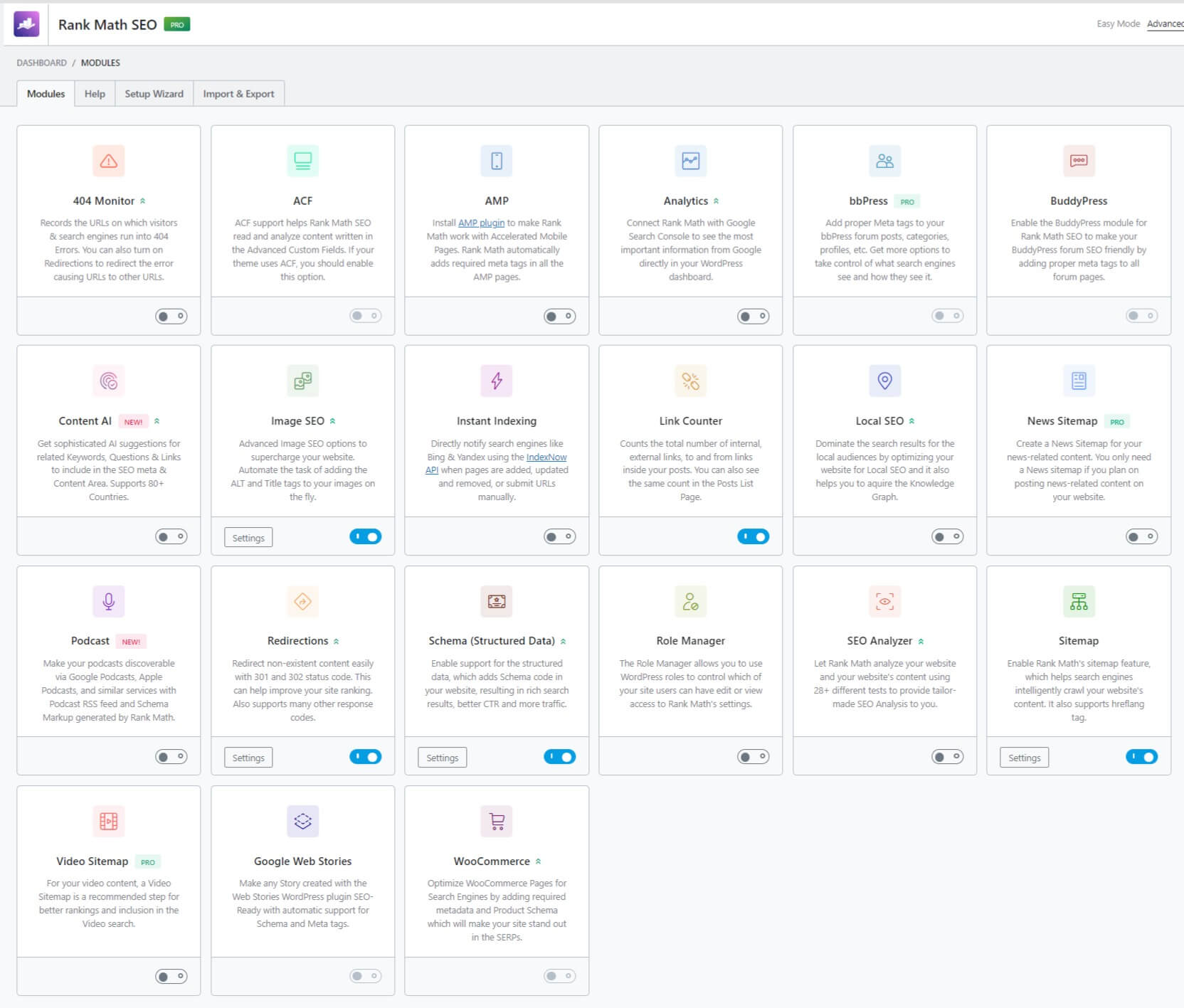This screenshot has height=1008, width=1184.
Task: Click the WooCommerce shopping cart icon
Action: click(497, 821)
